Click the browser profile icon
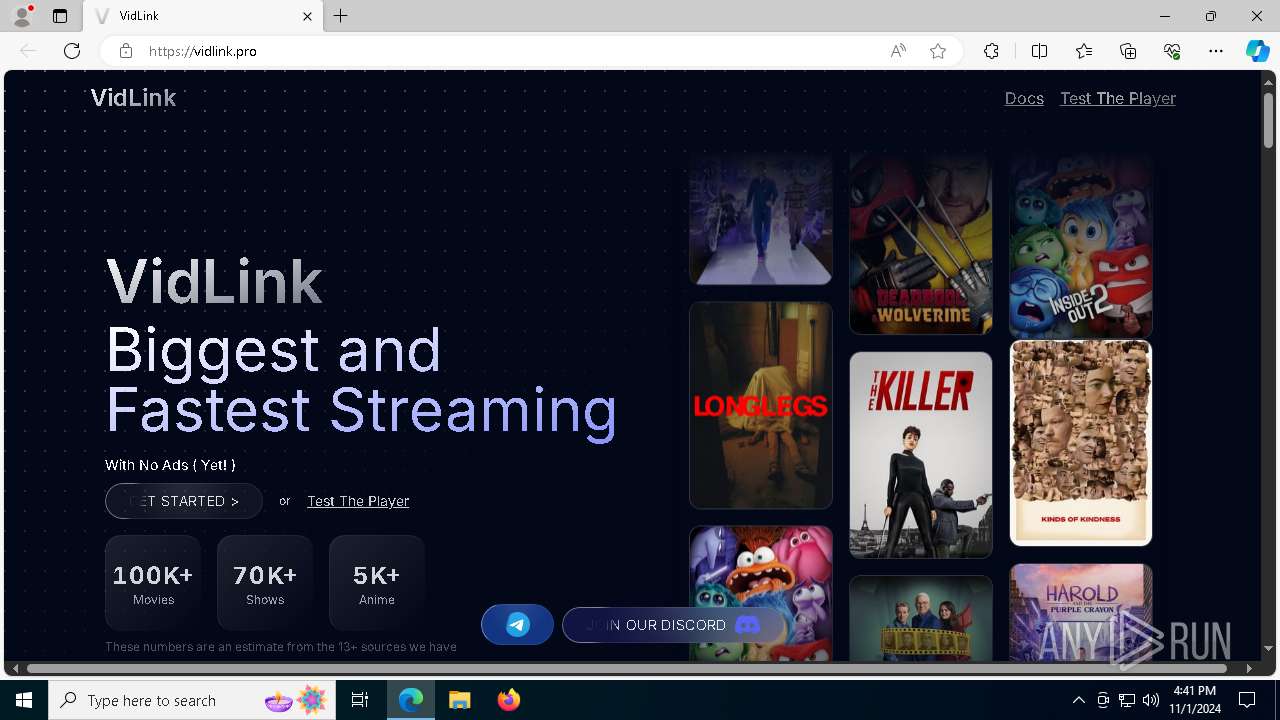Screen dimensions: 1280x720 [22, 16]
